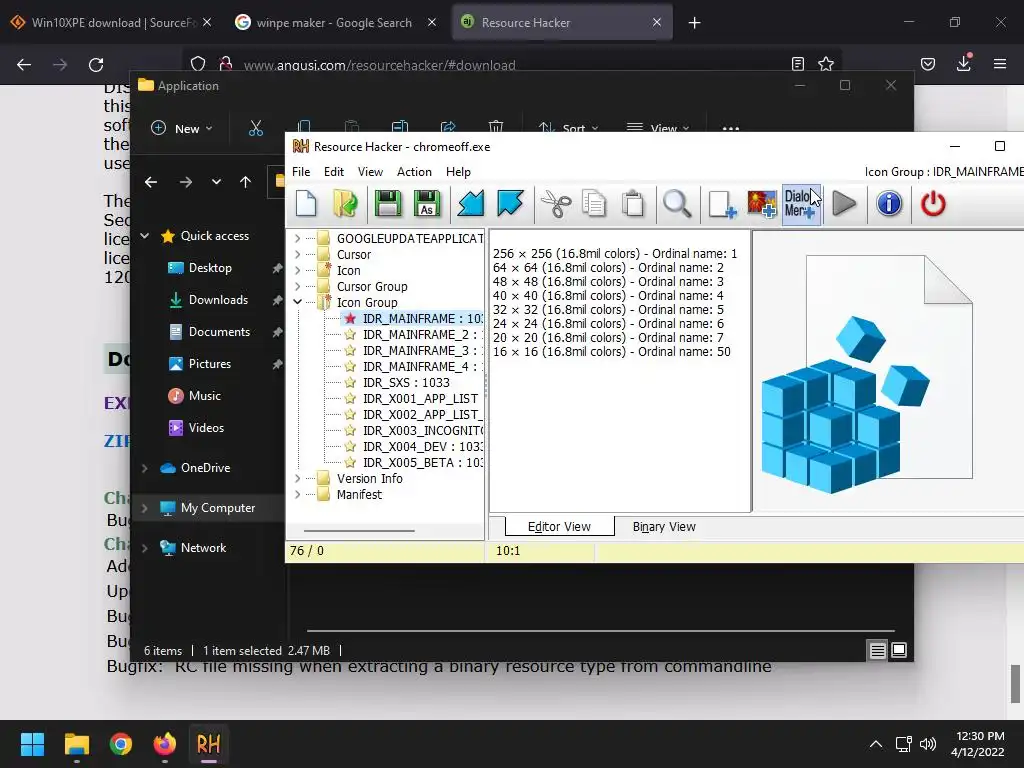Click the trash Delete icon in Application window
Image resolution: width=1024 pixels, height=768 pixels.
click(x=496, y=127)
